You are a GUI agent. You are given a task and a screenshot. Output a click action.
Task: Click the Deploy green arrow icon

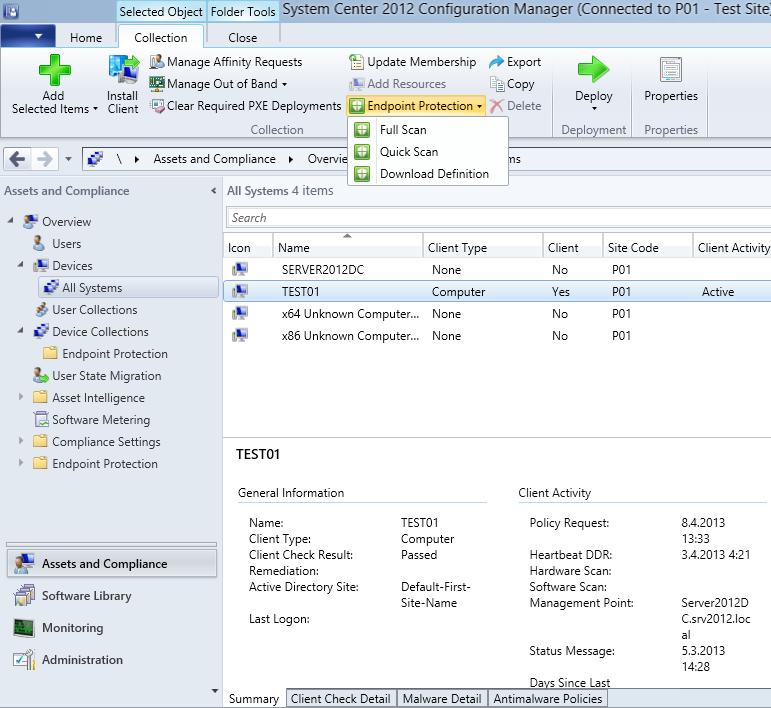[x=593, y=69]
